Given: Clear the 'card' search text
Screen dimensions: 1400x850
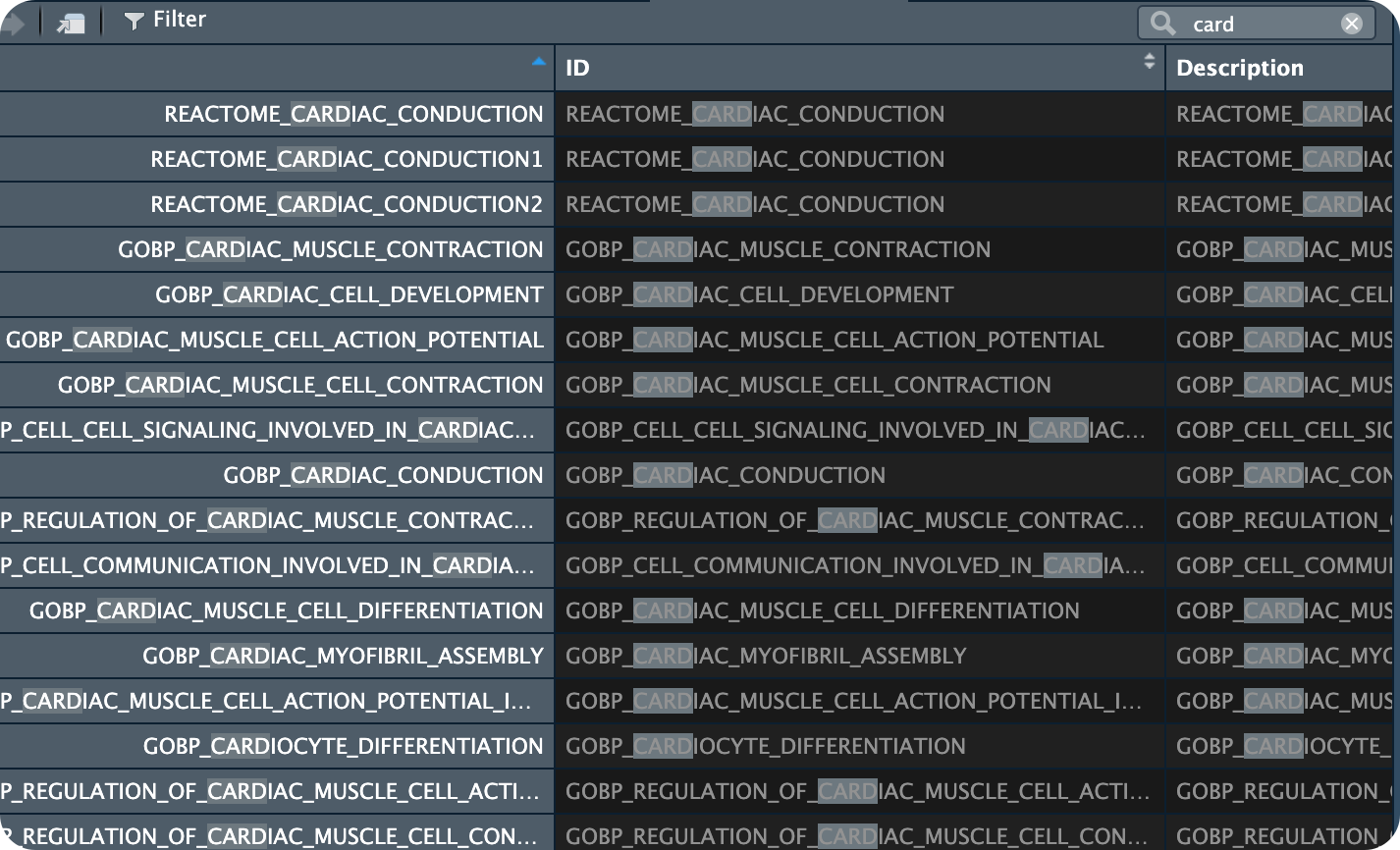Looking at the screenshot, I should pos(1352,25).
